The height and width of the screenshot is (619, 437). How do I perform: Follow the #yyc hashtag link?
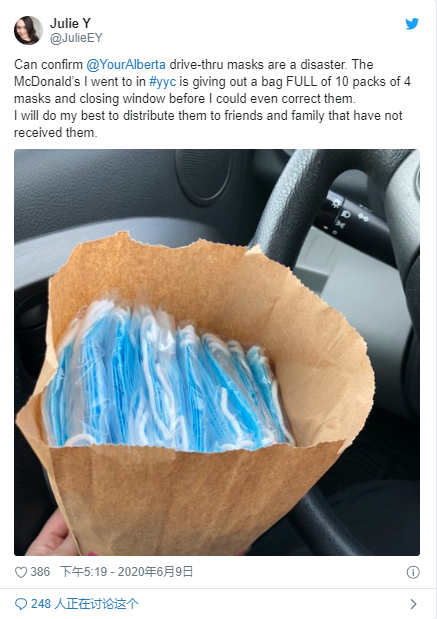(162, 82)
